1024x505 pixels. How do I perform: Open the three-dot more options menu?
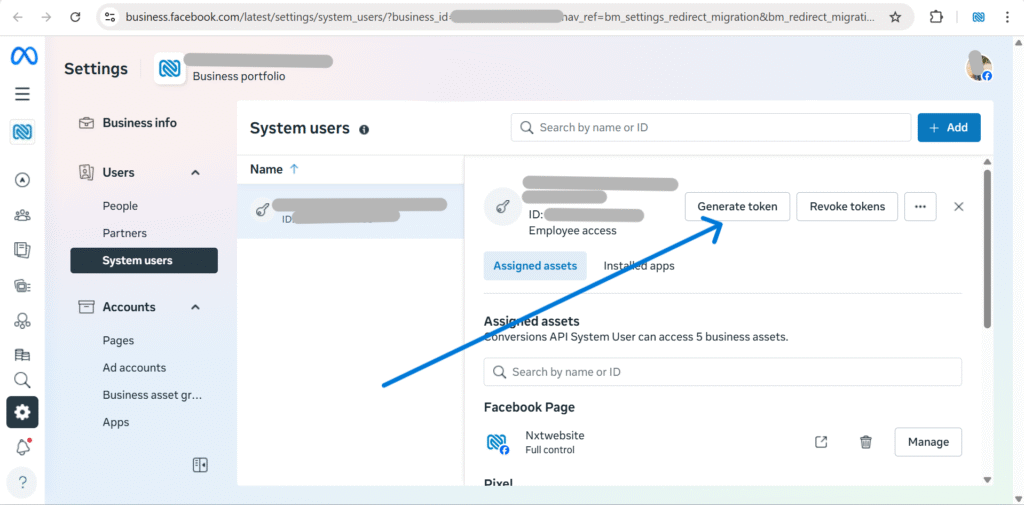(920, 207)
